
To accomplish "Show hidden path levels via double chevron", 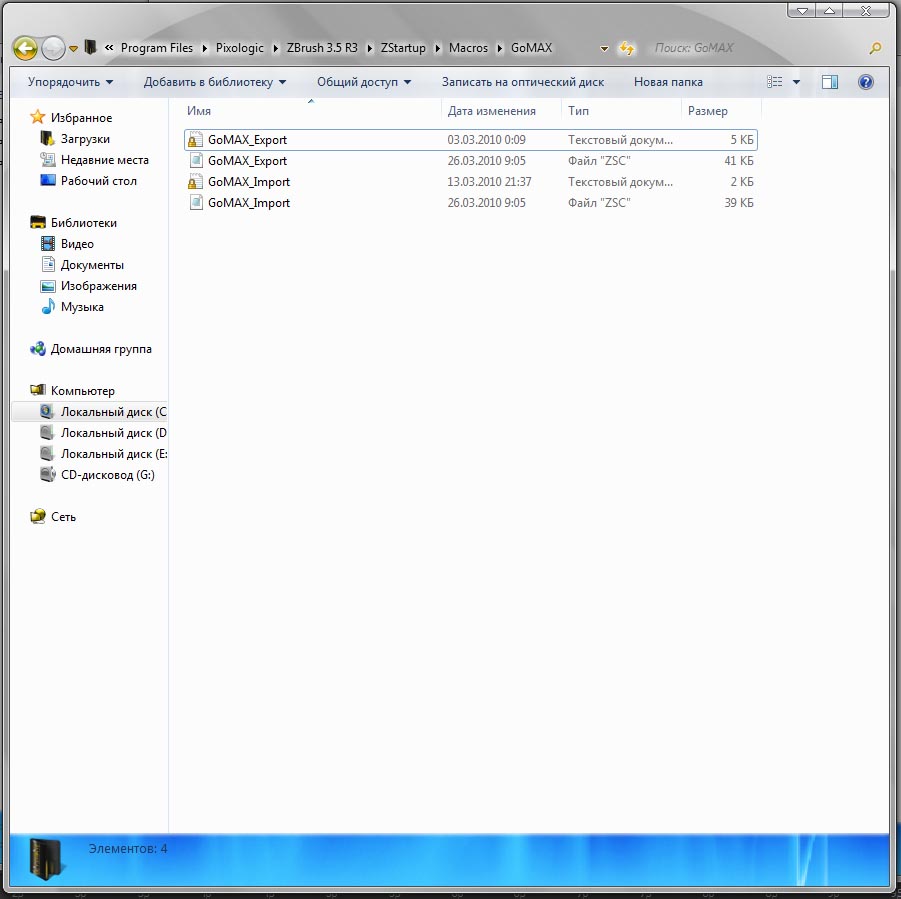I will click(109, 48).
